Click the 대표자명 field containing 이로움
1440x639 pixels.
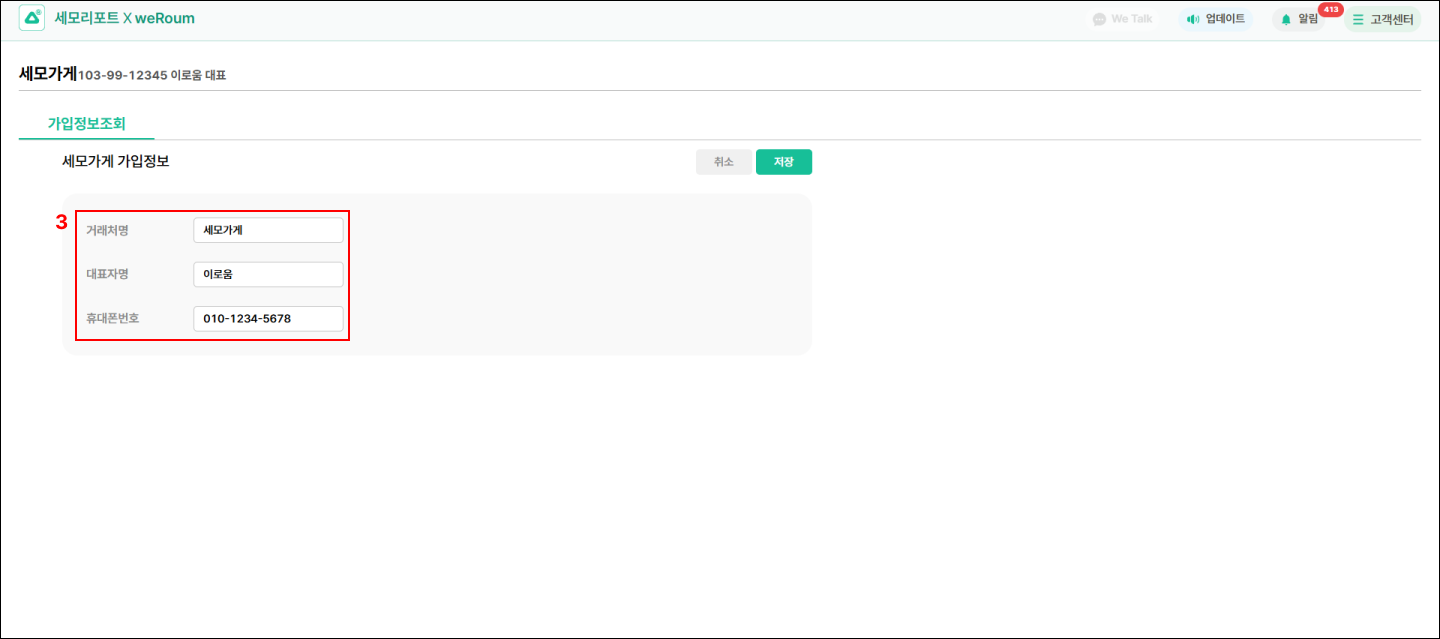[268, 274]
